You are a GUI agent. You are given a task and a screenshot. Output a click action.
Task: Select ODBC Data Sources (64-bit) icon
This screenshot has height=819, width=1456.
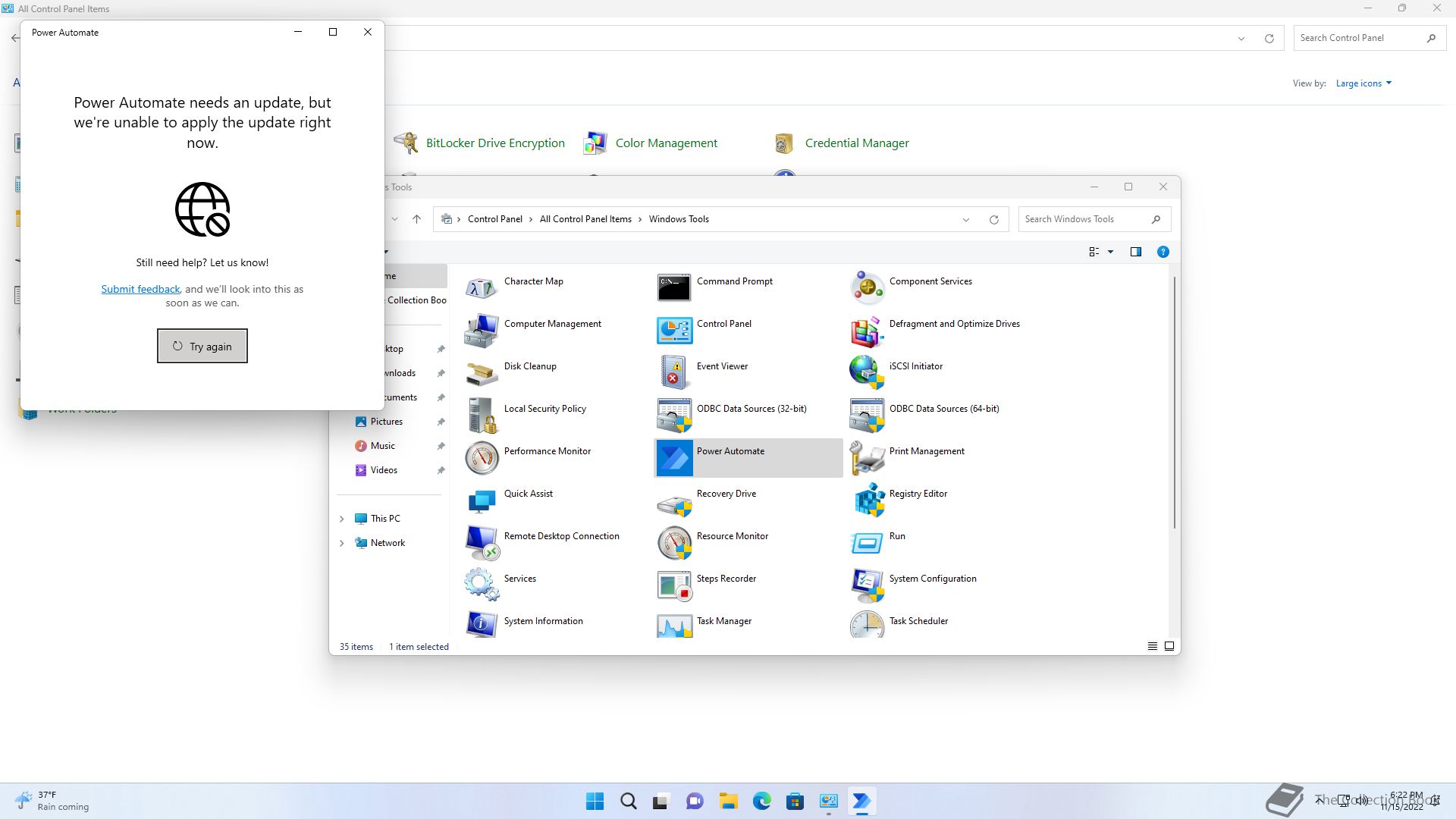[867, 416]
